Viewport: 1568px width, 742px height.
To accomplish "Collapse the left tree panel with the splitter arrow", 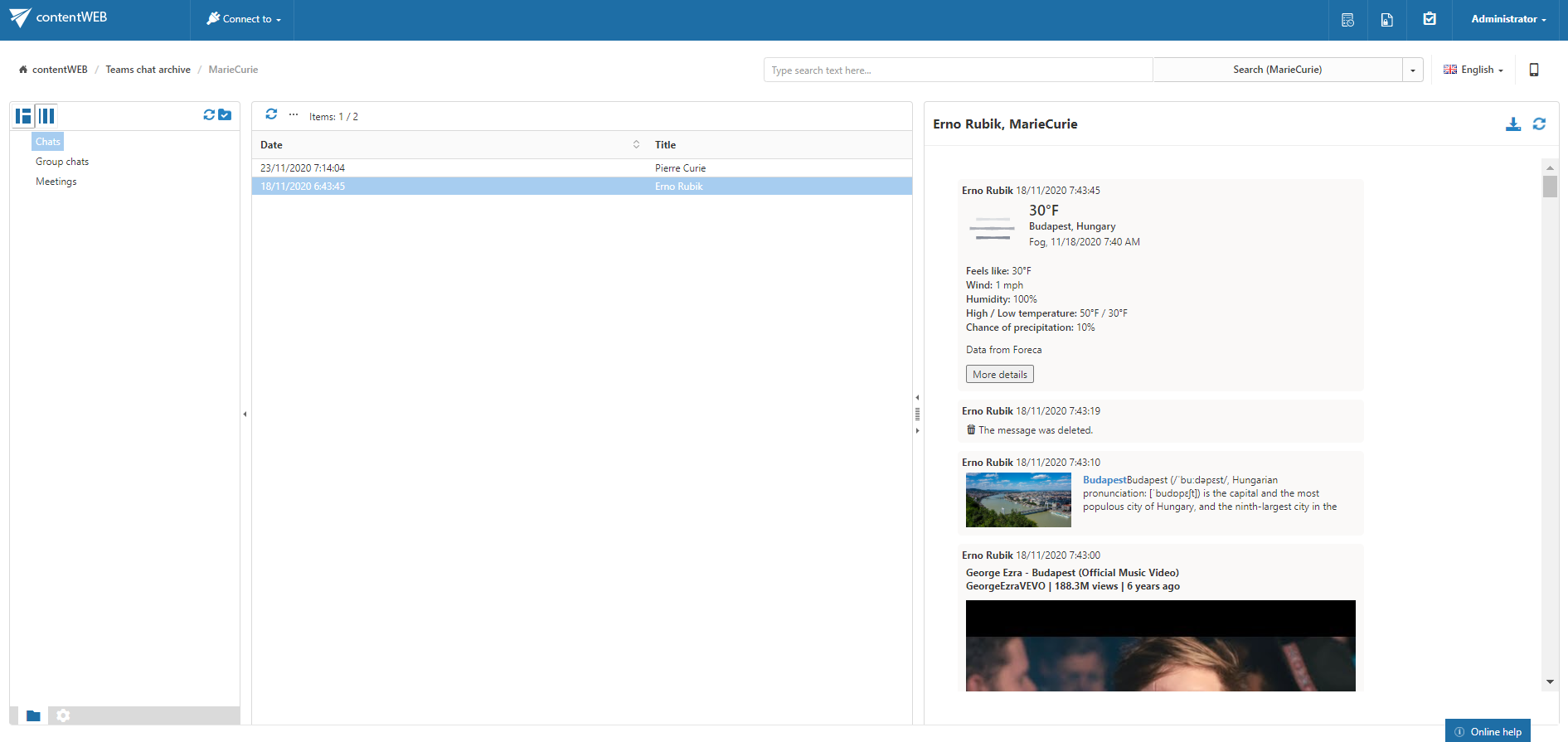I will [x=245, y=414].
